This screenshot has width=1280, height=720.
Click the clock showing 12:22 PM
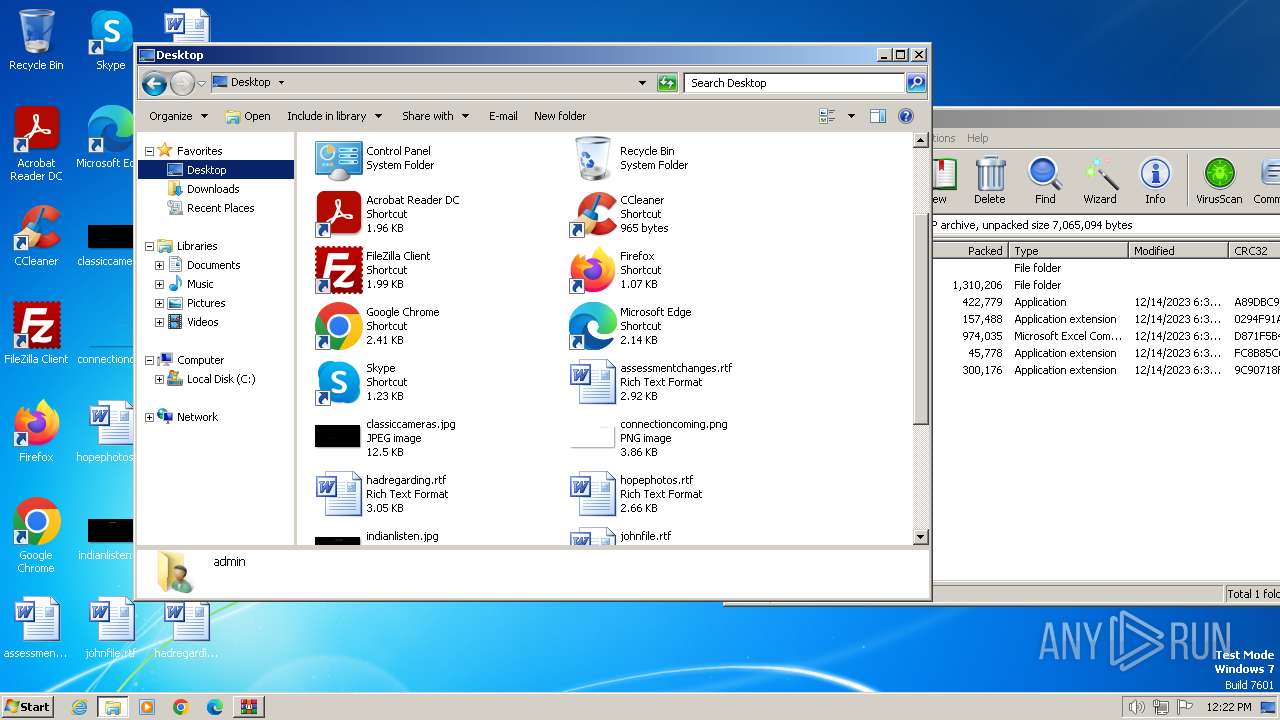click(1229, 707)
